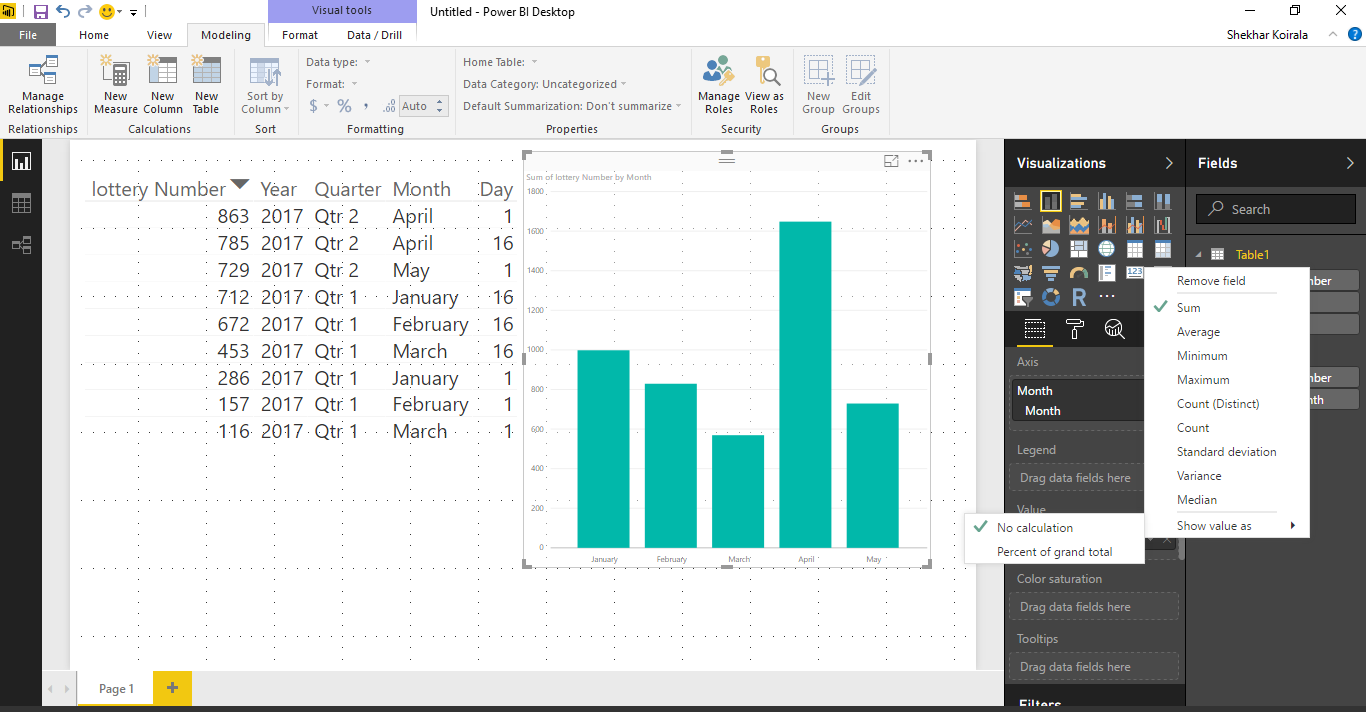The height and width of the screenshot is (712, 1366).
Task: Select the area chart visual
Action: click(1050, 225)
